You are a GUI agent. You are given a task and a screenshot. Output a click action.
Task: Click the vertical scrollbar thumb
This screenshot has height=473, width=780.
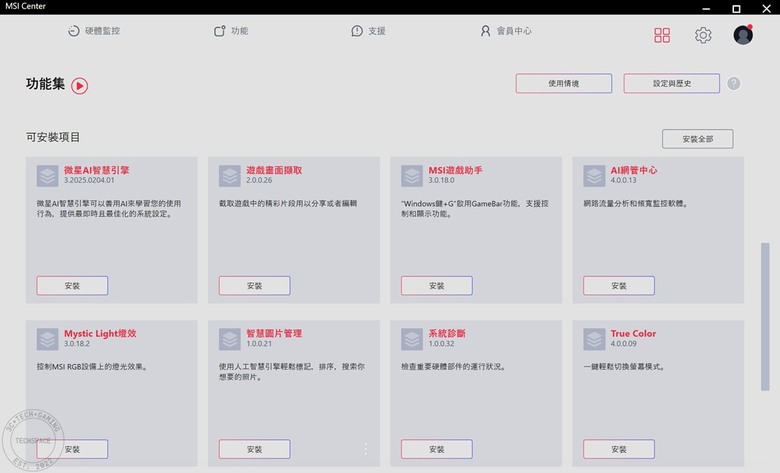(x=765, y=316)
